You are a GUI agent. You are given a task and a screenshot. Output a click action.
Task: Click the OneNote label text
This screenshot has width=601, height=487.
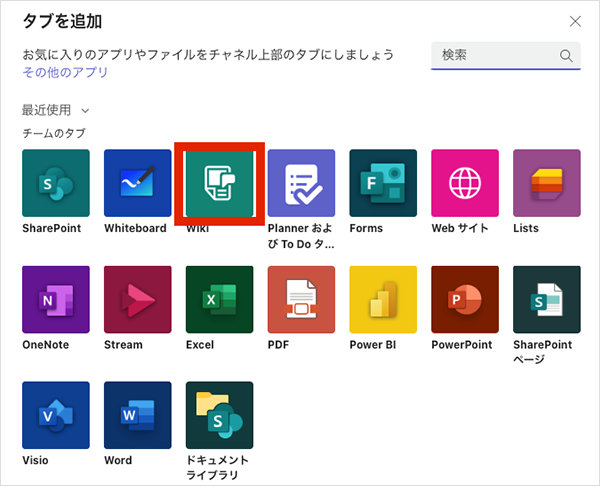(x=46, y=345)
